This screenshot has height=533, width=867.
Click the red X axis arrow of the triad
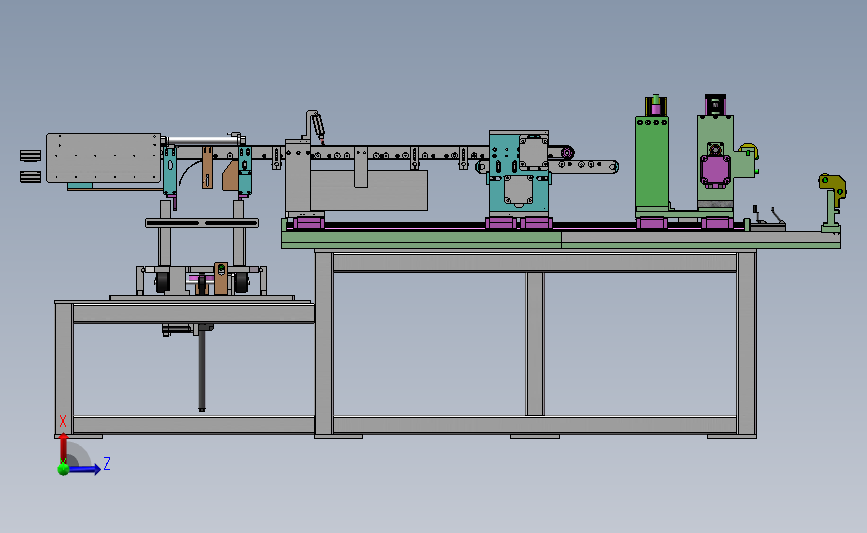coord(63,447)
